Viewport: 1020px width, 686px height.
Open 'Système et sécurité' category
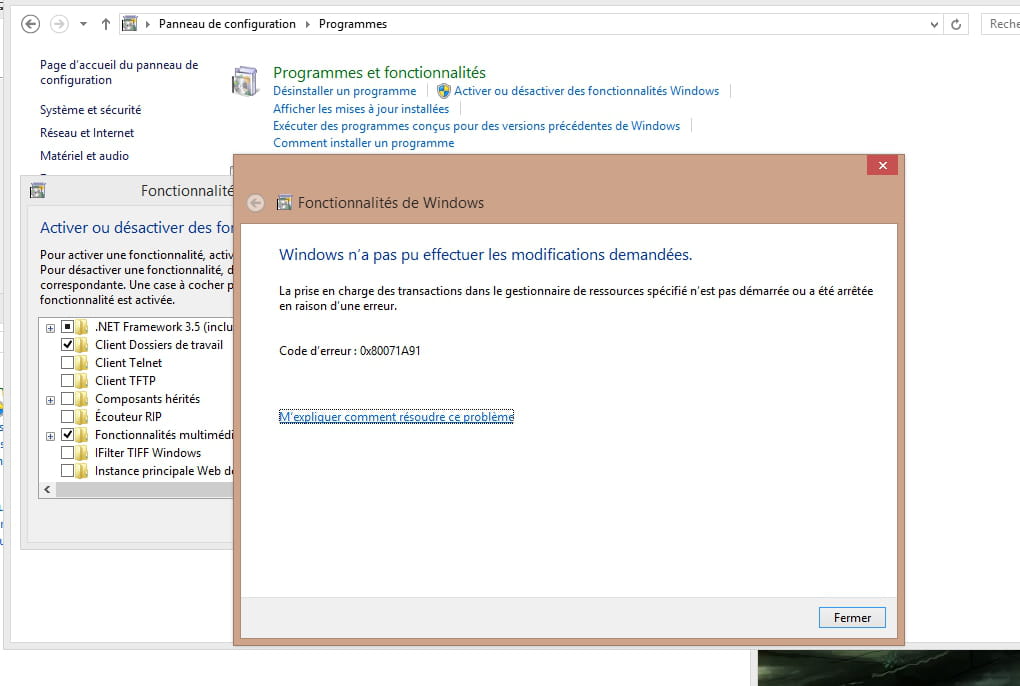[x=90, y=110]
